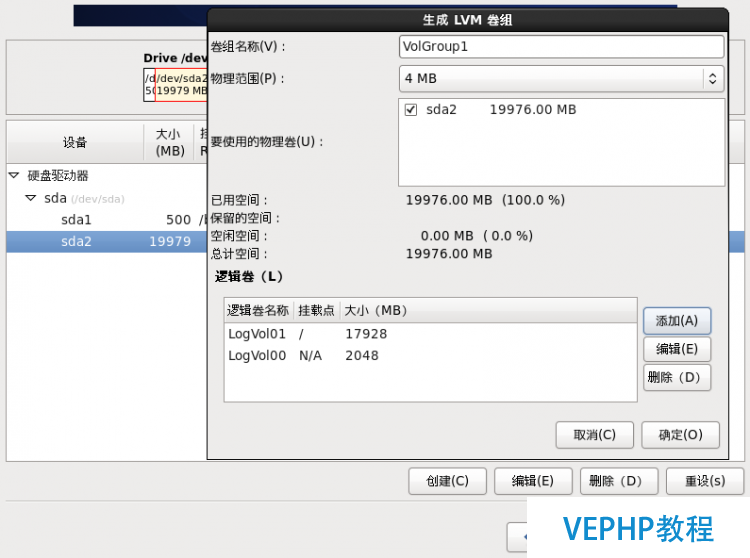The height and width of the screenshot is (558, 750).
Task: Toggle the sda2 physical volume checkbox
Action: (411, 110)
